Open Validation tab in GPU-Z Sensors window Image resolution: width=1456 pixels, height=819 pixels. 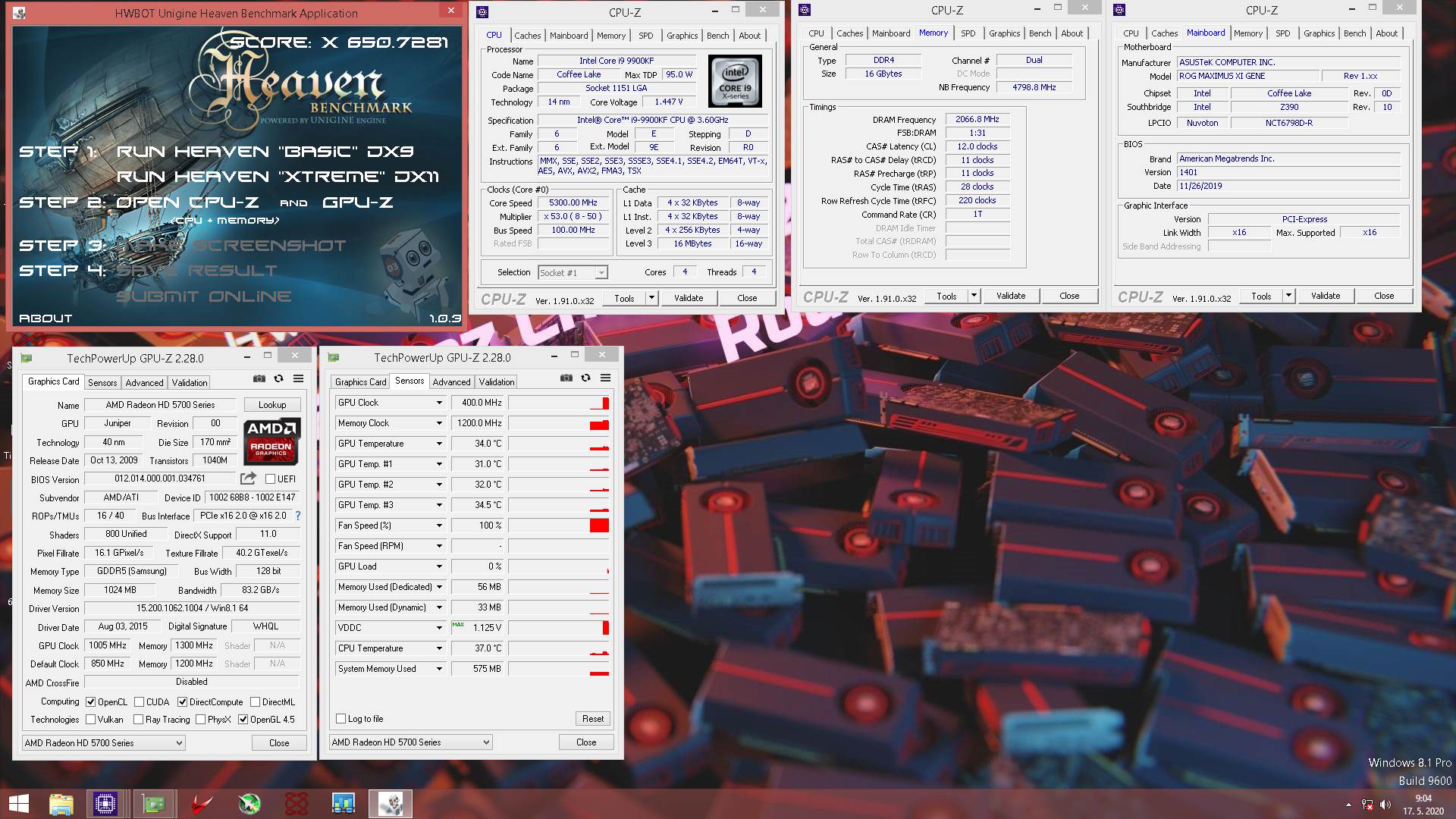click(497, 382)
